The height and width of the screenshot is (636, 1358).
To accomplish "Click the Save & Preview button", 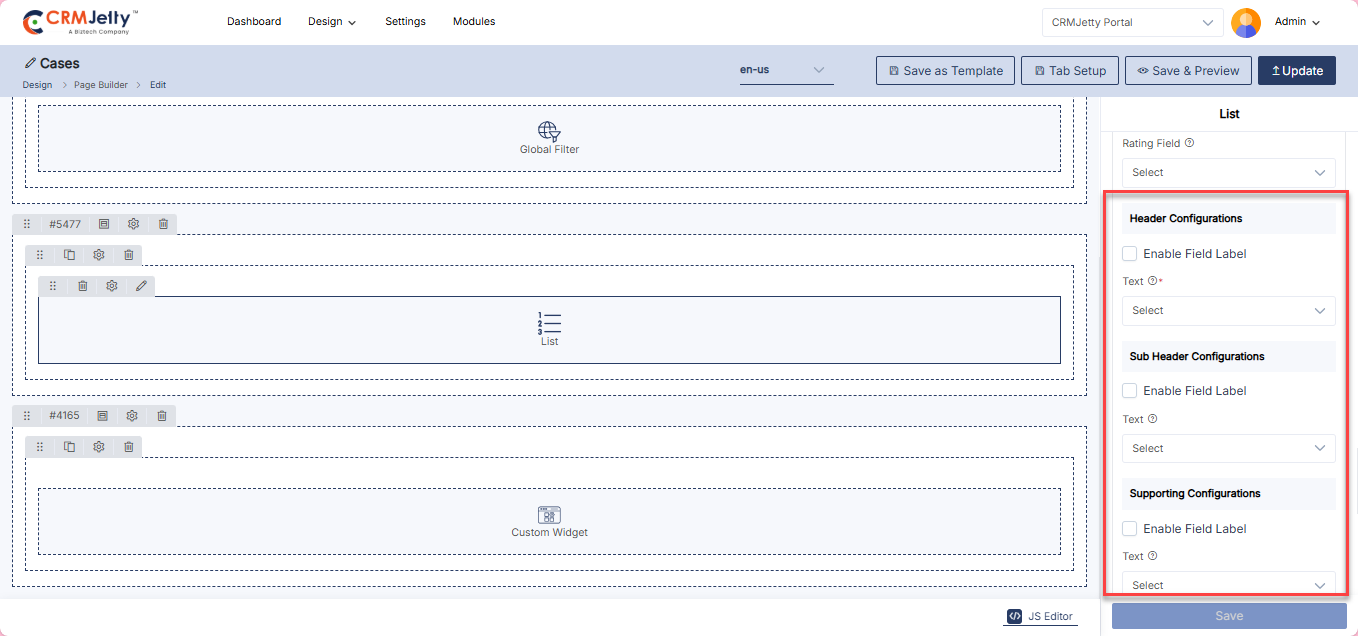I will coord(1187,71).
